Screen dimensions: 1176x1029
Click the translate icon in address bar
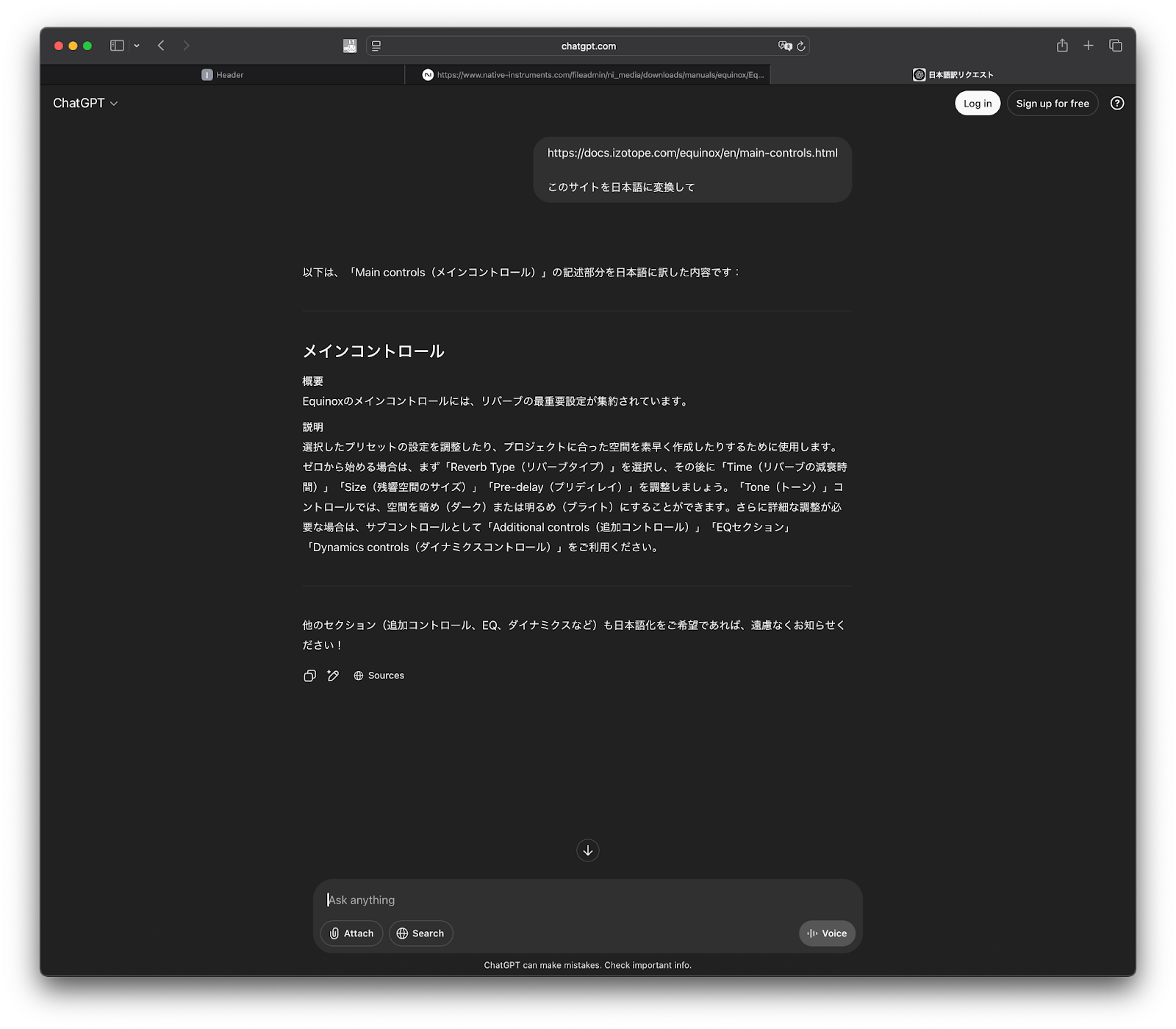pyautogui.click(x=784, y=46)
